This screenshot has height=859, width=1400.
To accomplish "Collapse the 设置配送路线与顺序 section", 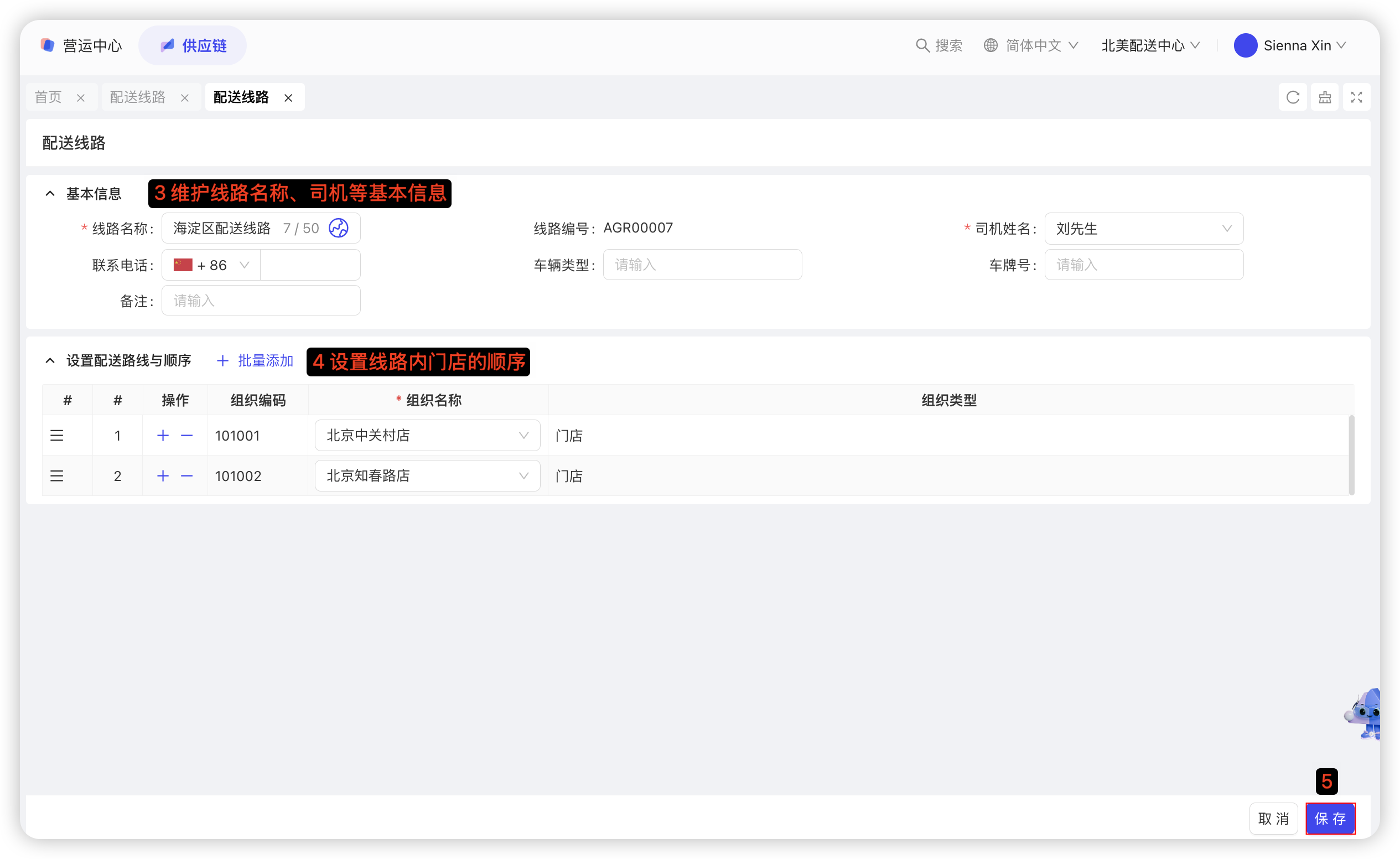I will [50, 361].
